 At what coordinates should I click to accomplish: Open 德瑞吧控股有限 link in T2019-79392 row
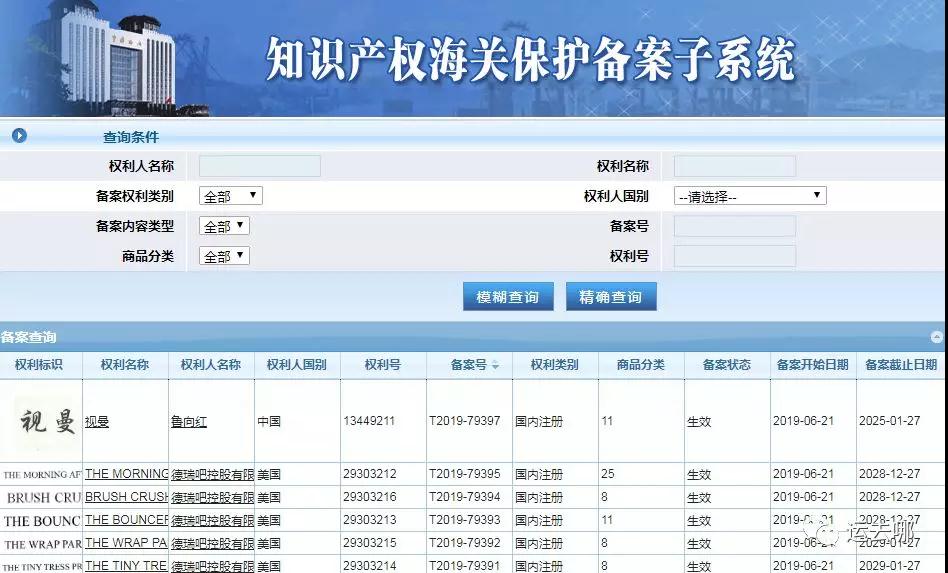tap(212, 543)
